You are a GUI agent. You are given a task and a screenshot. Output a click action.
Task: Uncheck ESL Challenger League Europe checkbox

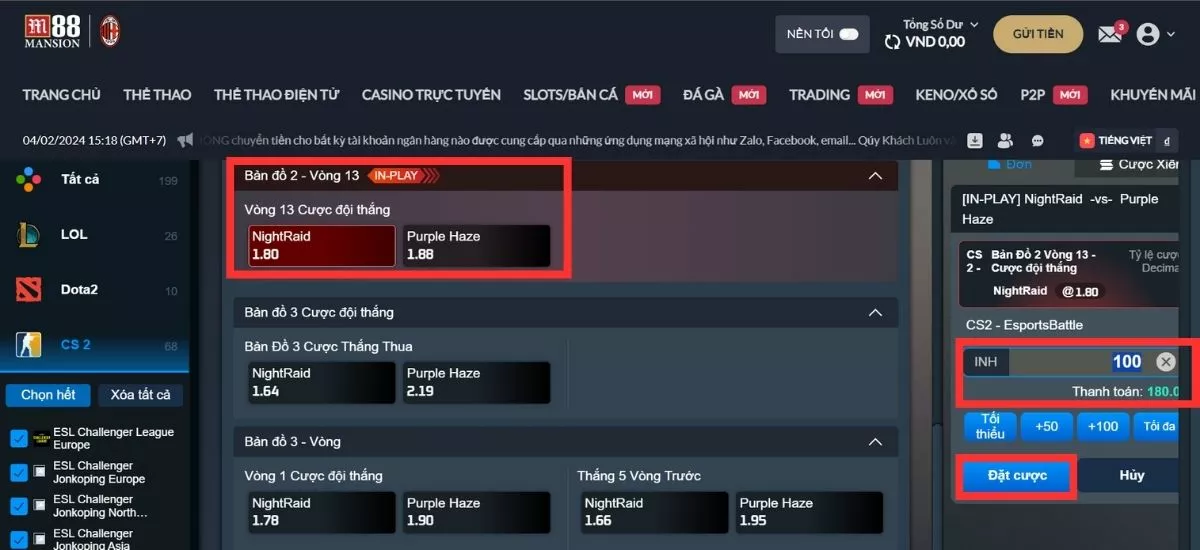pyautogui.click(x=18, y=439)
